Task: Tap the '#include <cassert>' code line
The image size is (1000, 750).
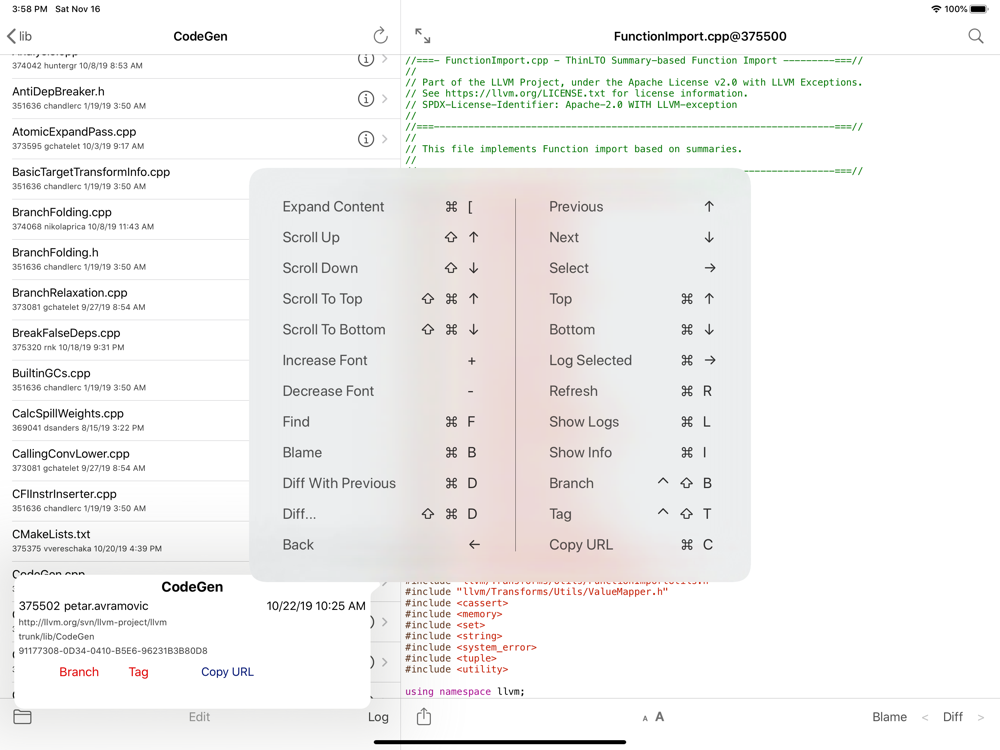Action: point(457,603)
